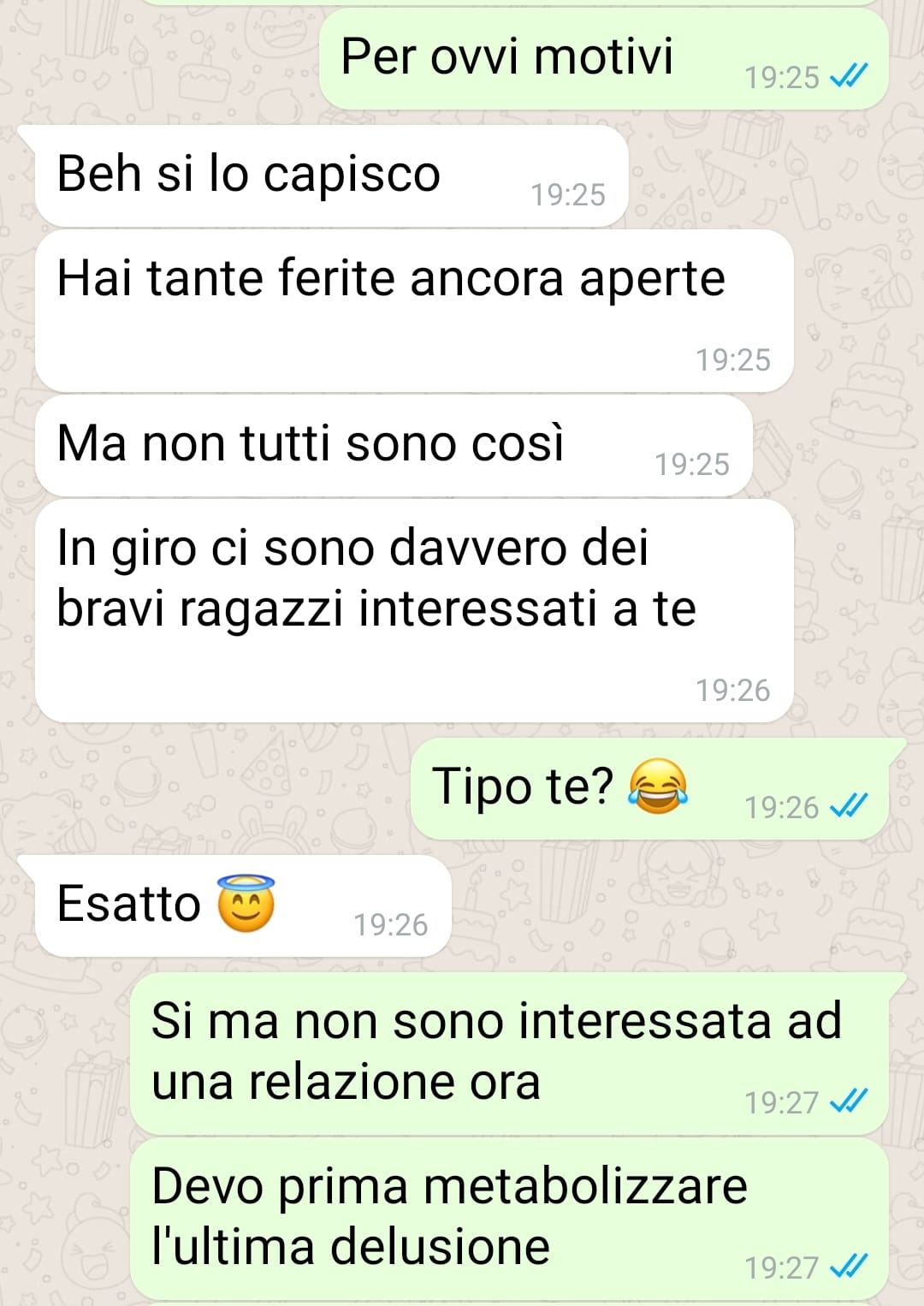Select the 'Beh si lo capisco' message

pos(331,176)
